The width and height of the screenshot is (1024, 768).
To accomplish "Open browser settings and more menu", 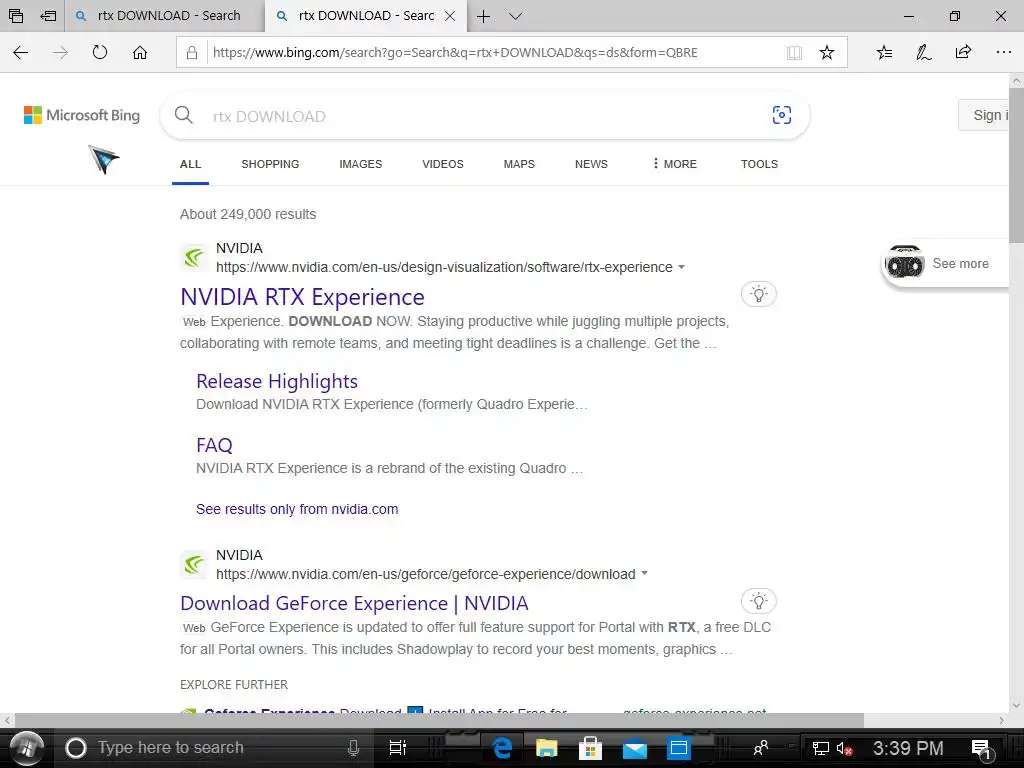I will click(x=1004, y=52).
